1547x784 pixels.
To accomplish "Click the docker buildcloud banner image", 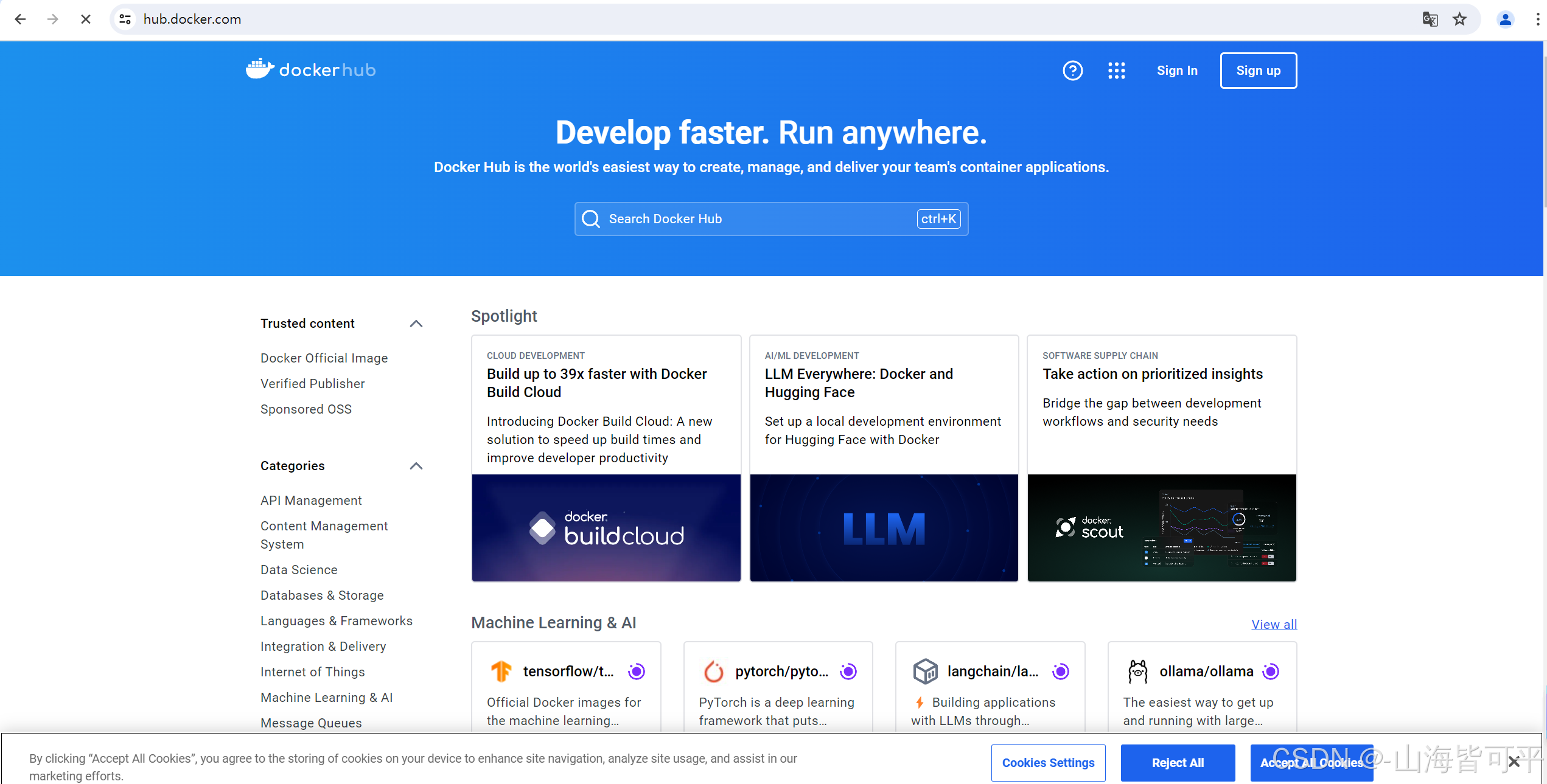I will [x=606, y=528].
